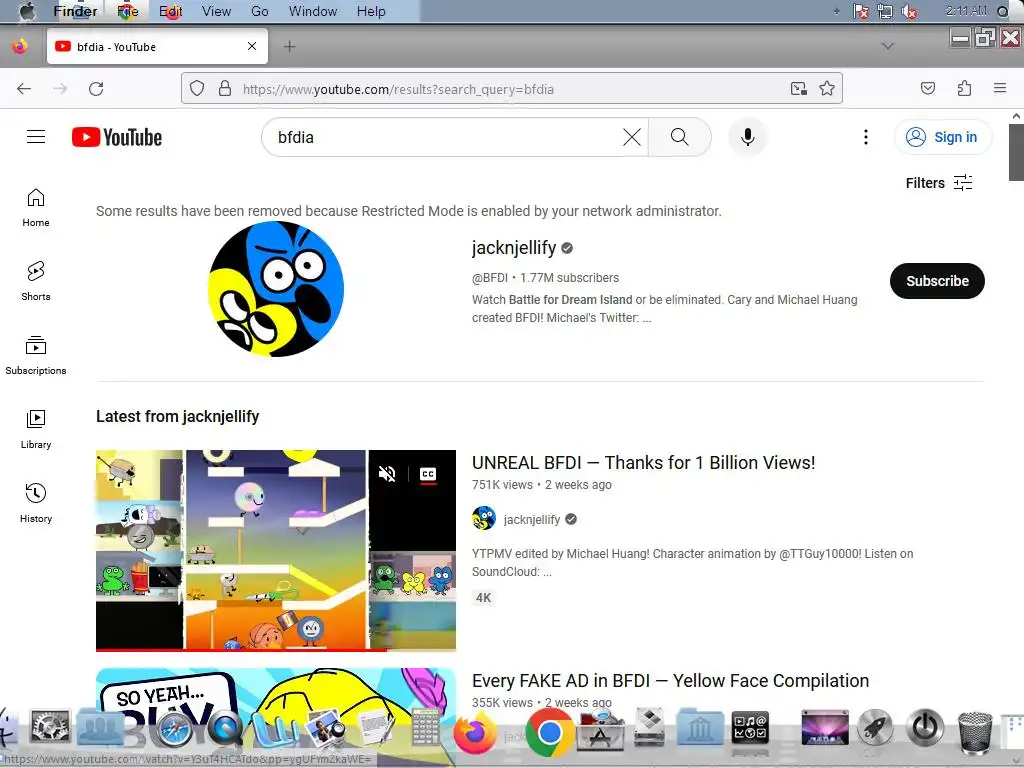
Task: Click the power button dock icon
Action: pos(925,727)
